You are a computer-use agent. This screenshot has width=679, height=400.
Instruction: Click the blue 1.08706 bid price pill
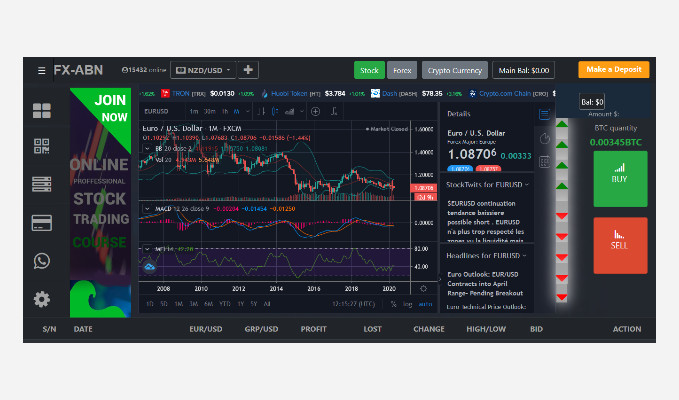pyautogui.click(x=459, y=169)
